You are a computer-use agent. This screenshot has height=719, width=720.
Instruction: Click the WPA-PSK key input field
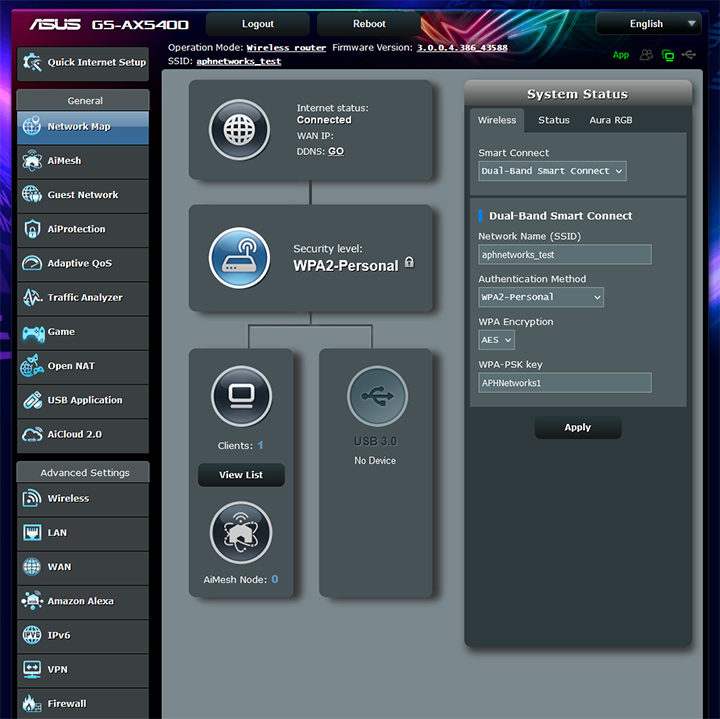564,383
